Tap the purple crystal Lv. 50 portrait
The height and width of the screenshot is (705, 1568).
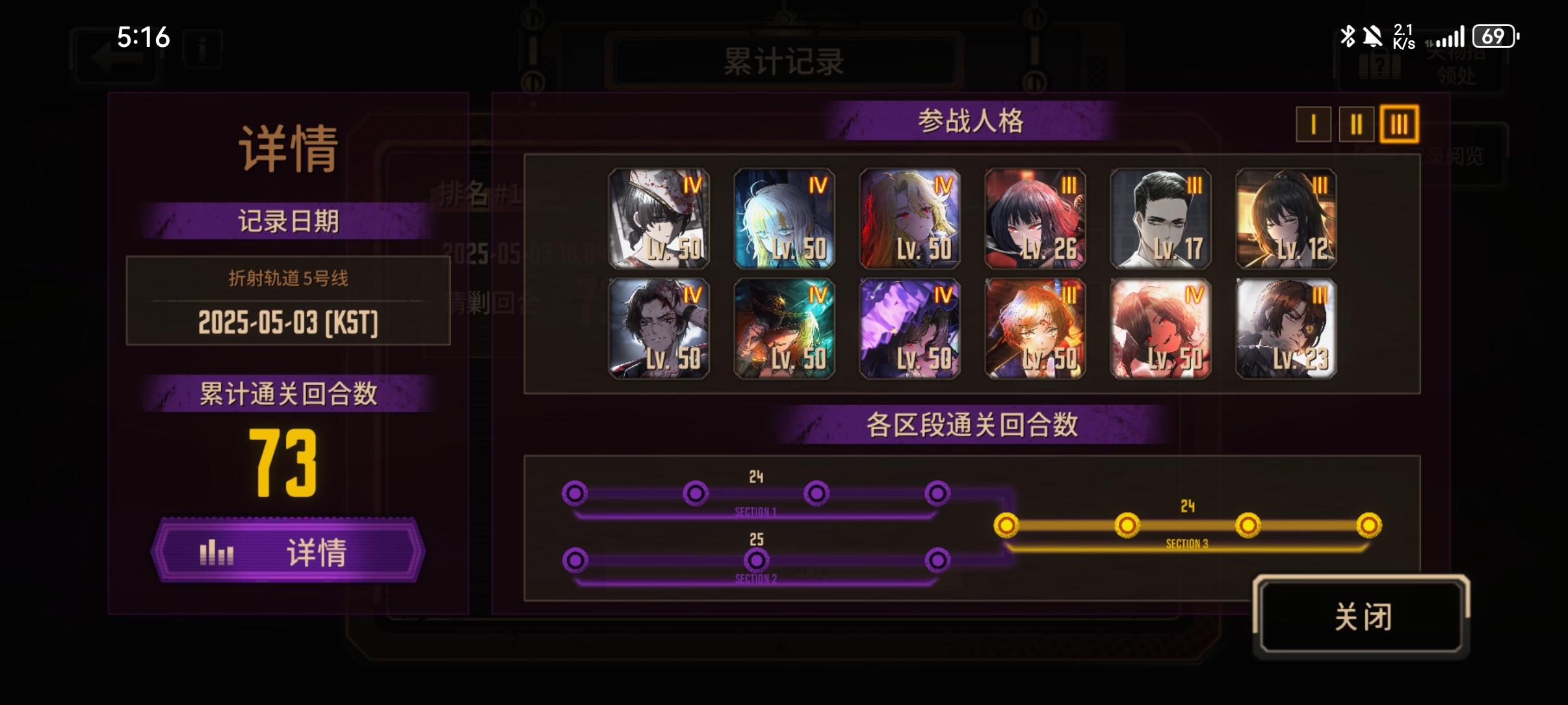tap(909, 328)
